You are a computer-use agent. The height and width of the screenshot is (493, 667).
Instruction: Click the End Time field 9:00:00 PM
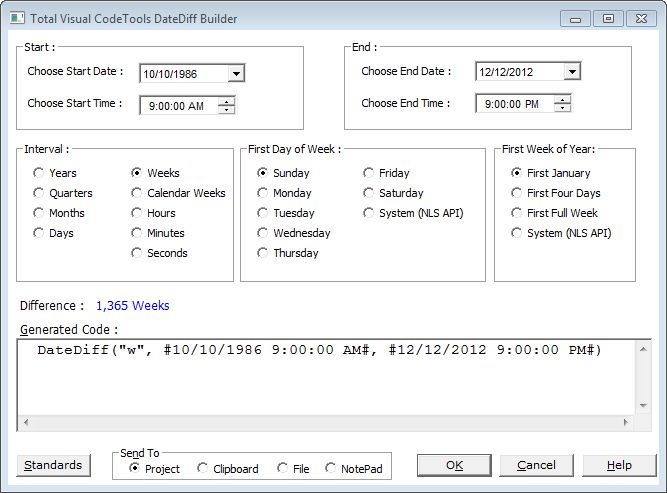pos(515,104)
